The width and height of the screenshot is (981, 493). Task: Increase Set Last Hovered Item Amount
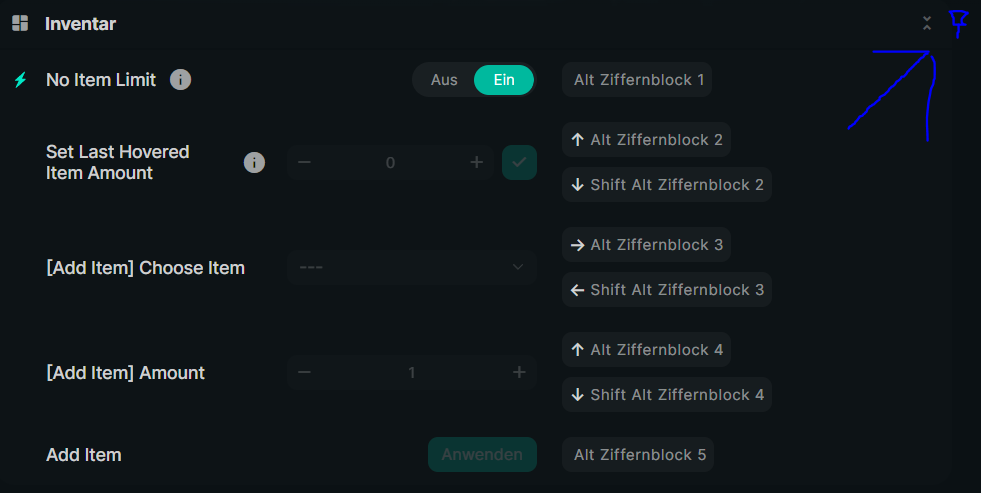(476, 162)
